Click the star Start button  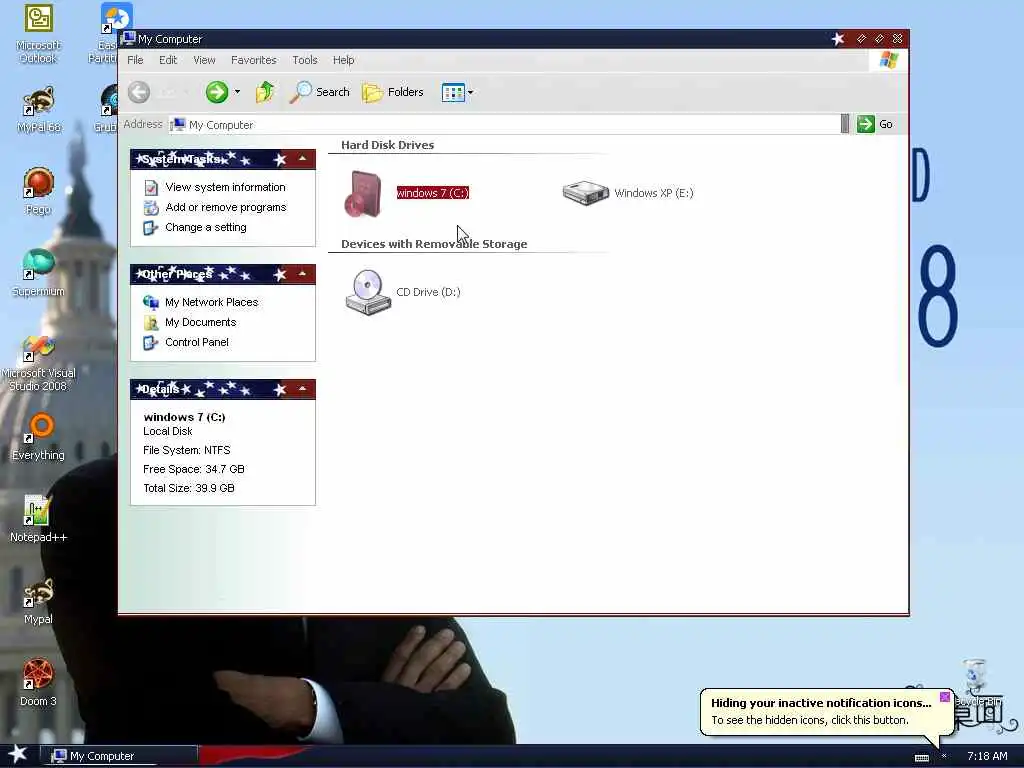point(18,754)
